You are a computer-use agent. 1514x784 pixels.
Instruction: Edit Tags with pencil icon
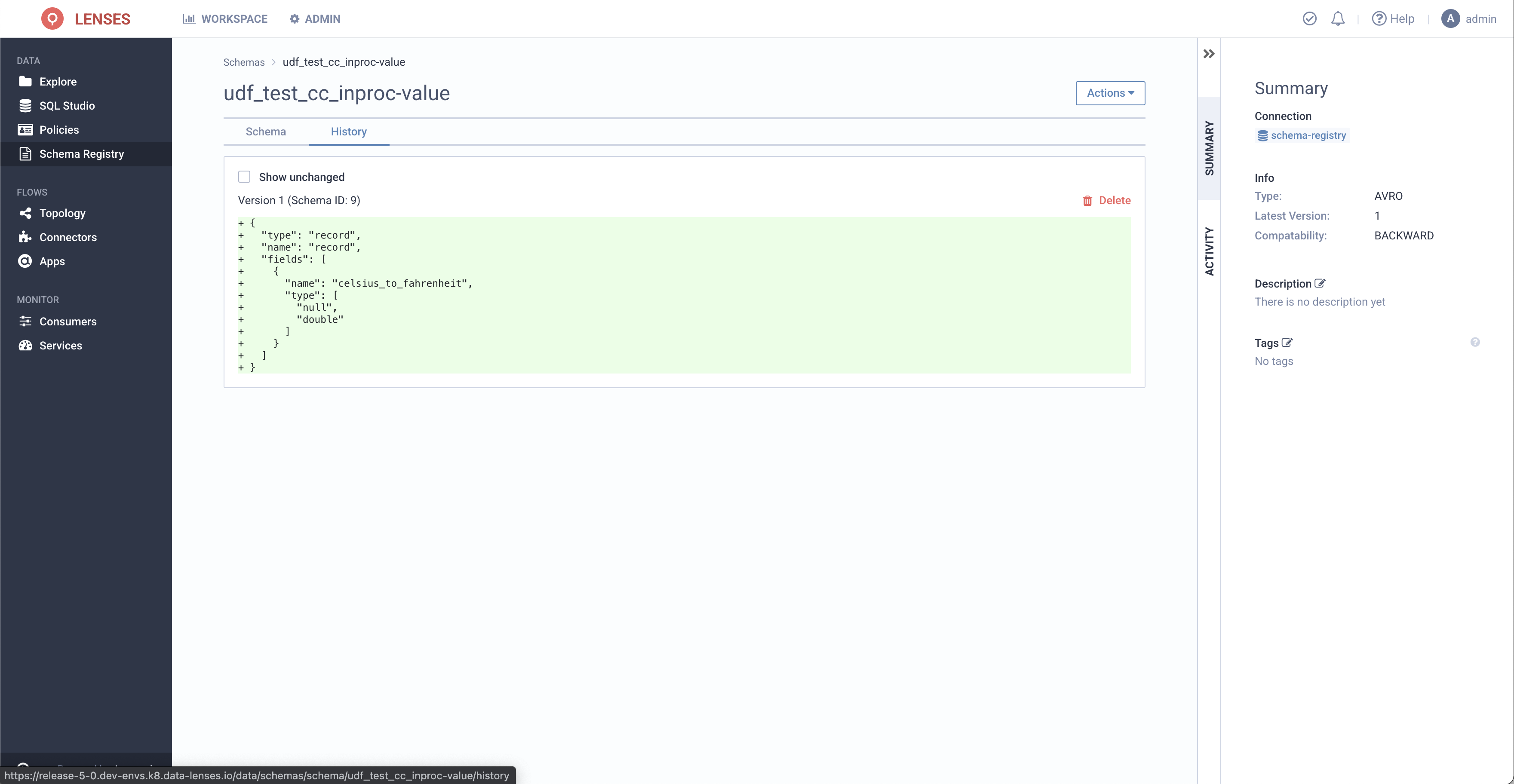tap(1287, 343)
